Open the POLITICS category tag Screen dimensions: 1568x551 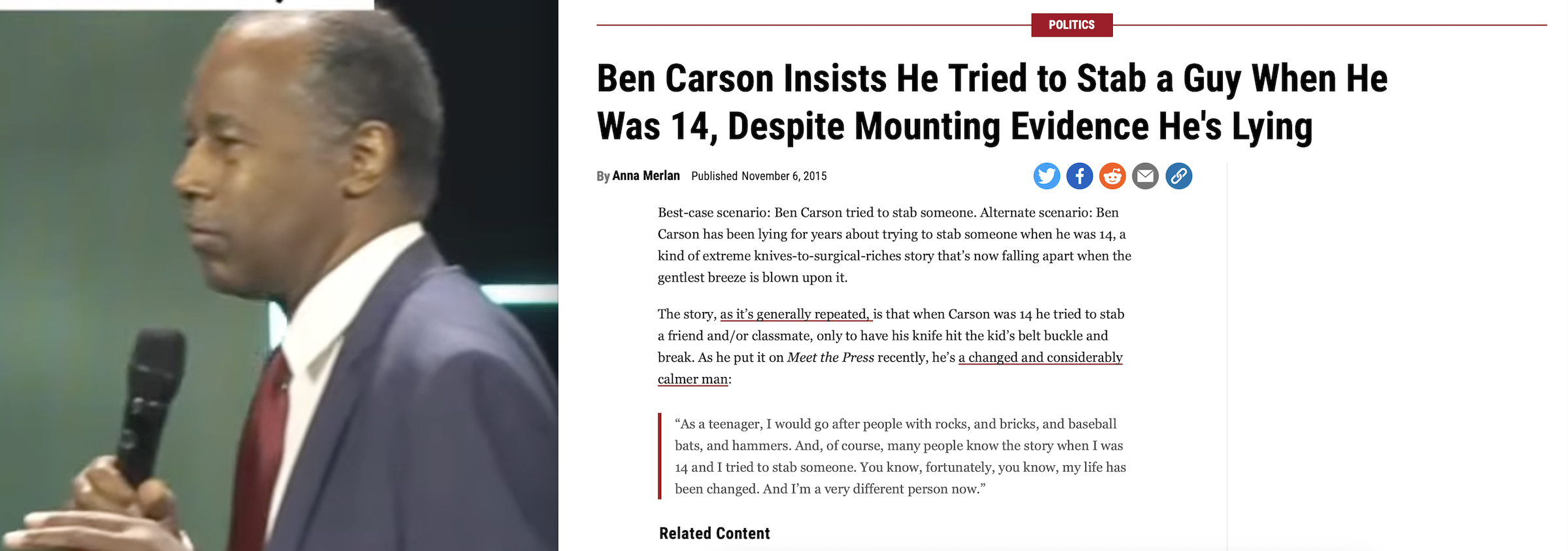click(x=1071, y=25)
